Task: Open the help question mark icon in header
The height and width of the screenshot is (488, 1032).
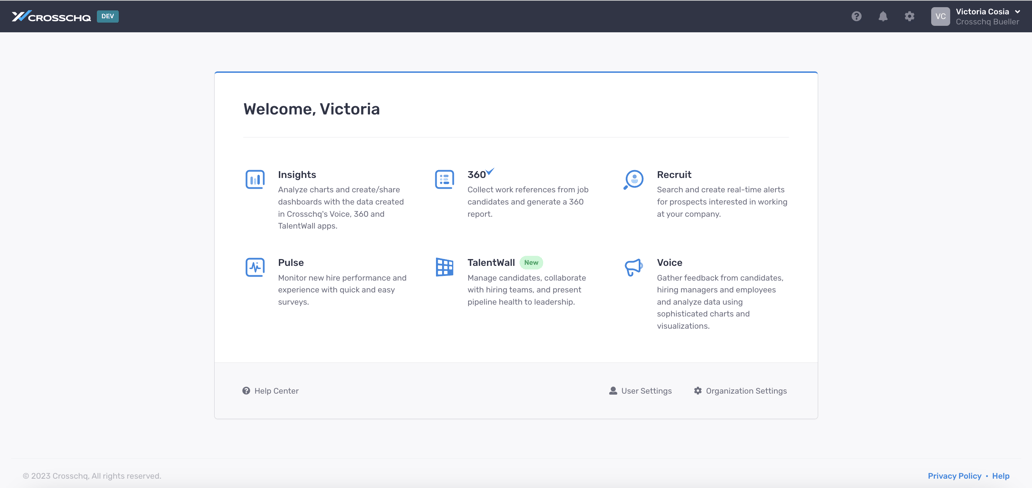Action: tap(856, 16)
